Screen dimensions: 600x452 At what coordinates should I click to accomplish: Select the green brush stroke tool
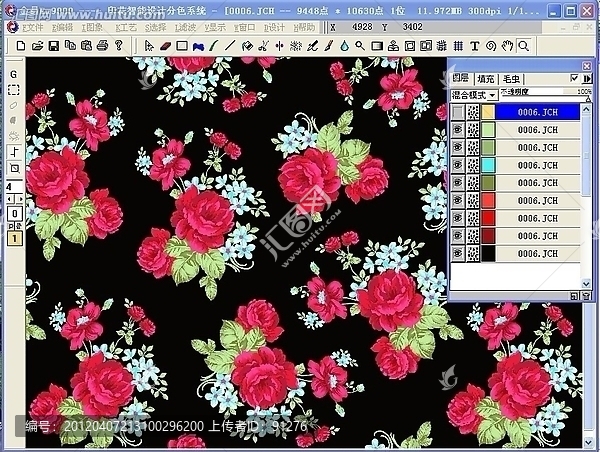click(214, 46)
